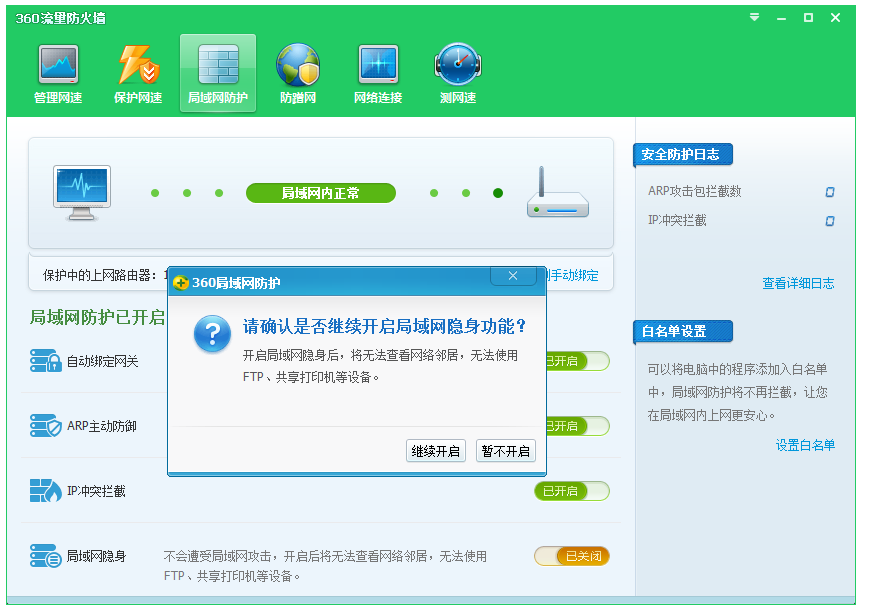Click the 手动绑定 link
The width and height of the screenshot is (881, 611).
click(573, 275)
